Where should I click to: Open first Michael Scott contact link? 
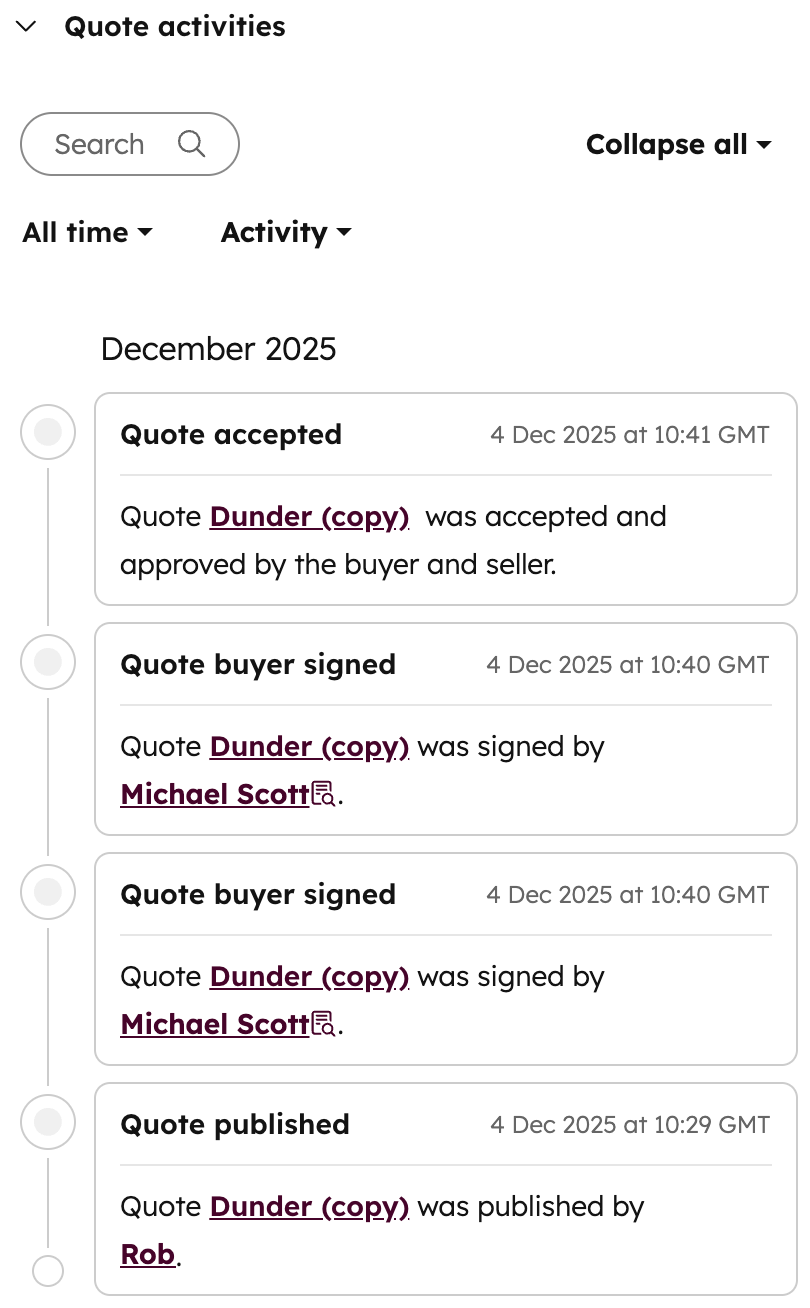(214, 795)
